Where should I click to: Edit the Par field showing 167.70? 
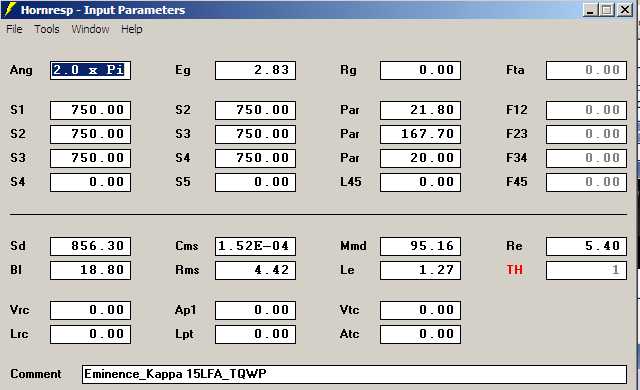coord(420,134)
